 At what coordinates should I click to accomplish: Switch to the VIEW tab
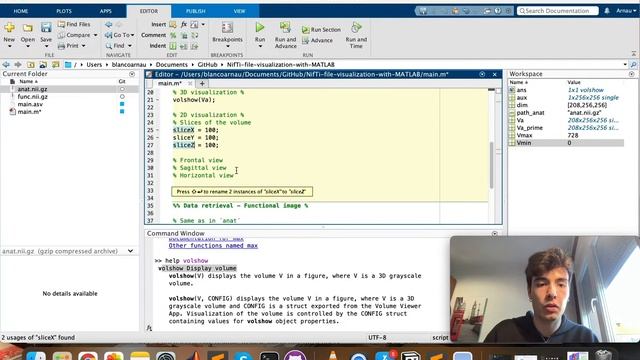tap(240, 11)
